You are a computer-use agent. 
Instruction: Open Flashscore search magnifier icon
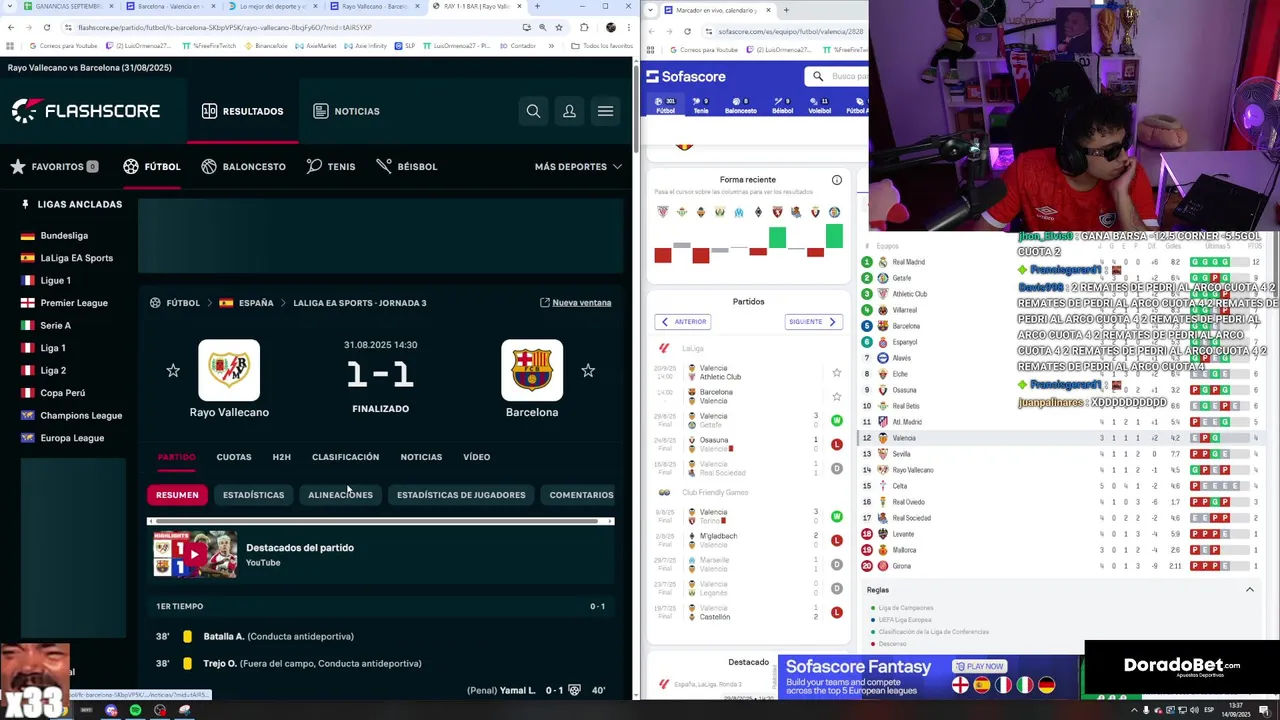pos(533,111)
